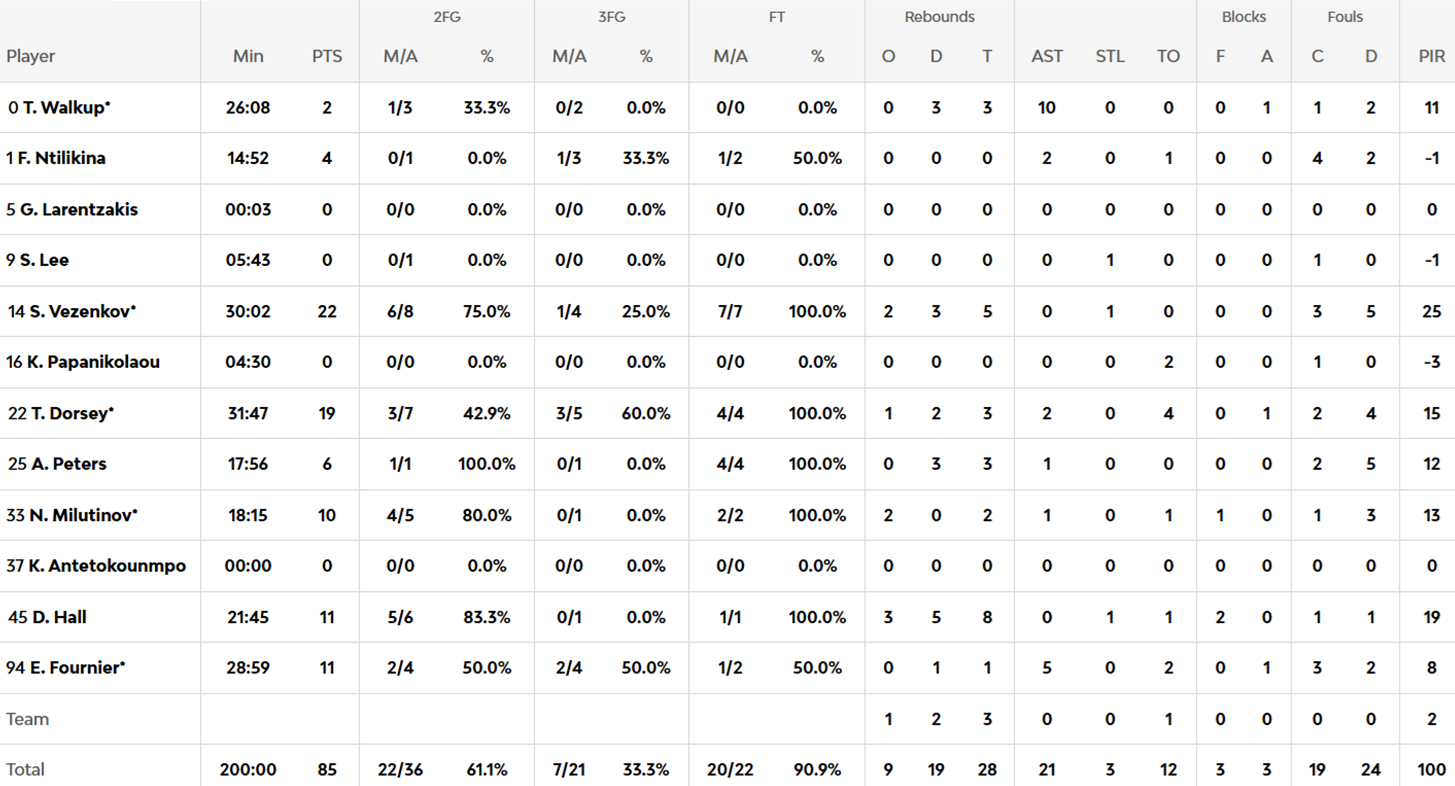The image size is (1455, 786).
Task: Sort by the Min column header
Action: point(248,57)
